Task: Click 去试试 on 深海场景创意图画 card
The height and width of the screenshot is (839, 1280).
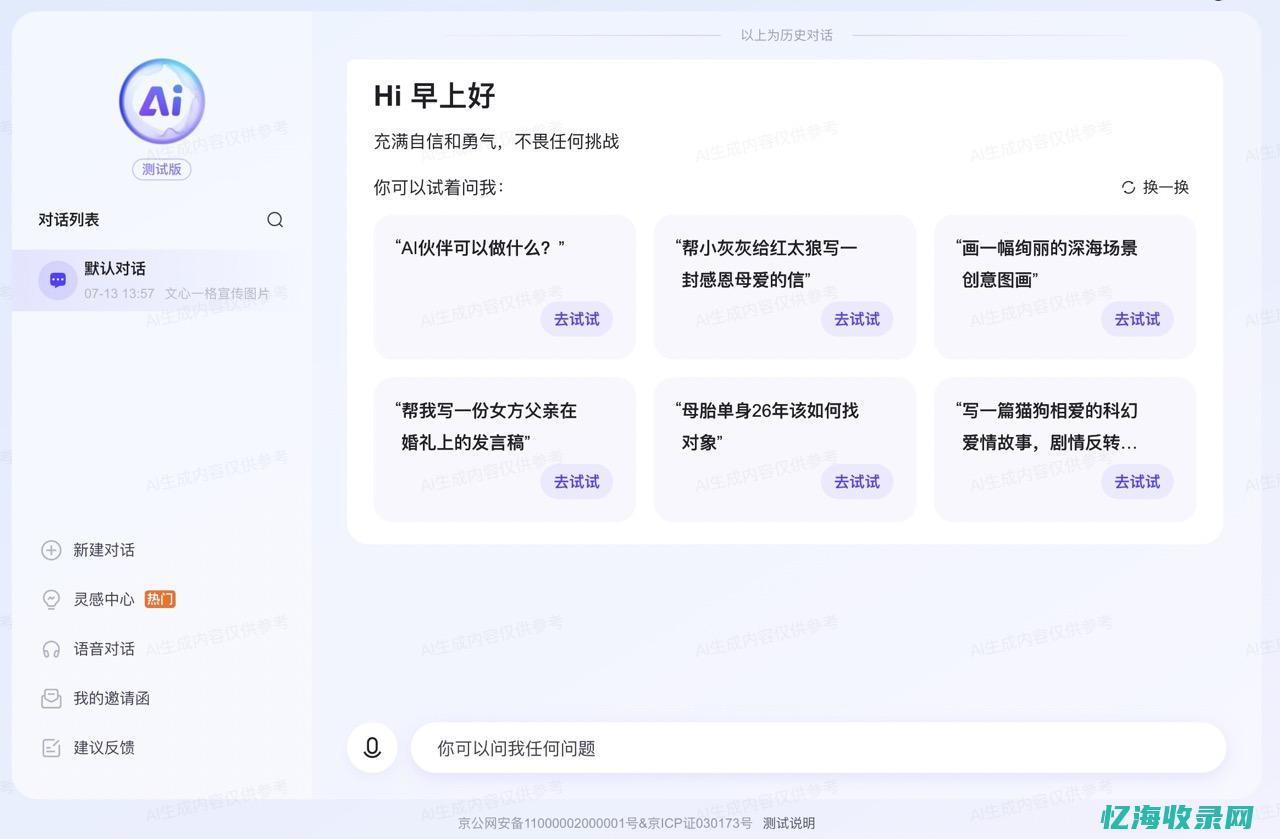Action: pos(1137,319)
